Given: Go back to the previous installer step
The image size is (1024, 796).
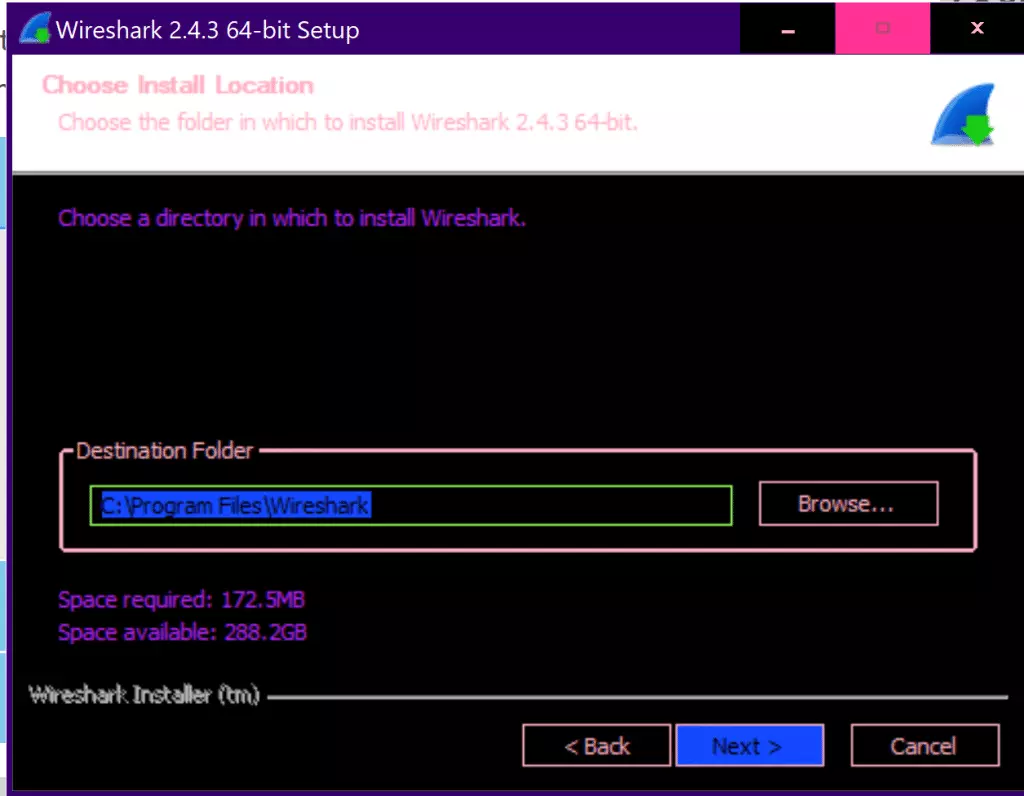Looking at the screenshot, I should (x=596, y=745).
